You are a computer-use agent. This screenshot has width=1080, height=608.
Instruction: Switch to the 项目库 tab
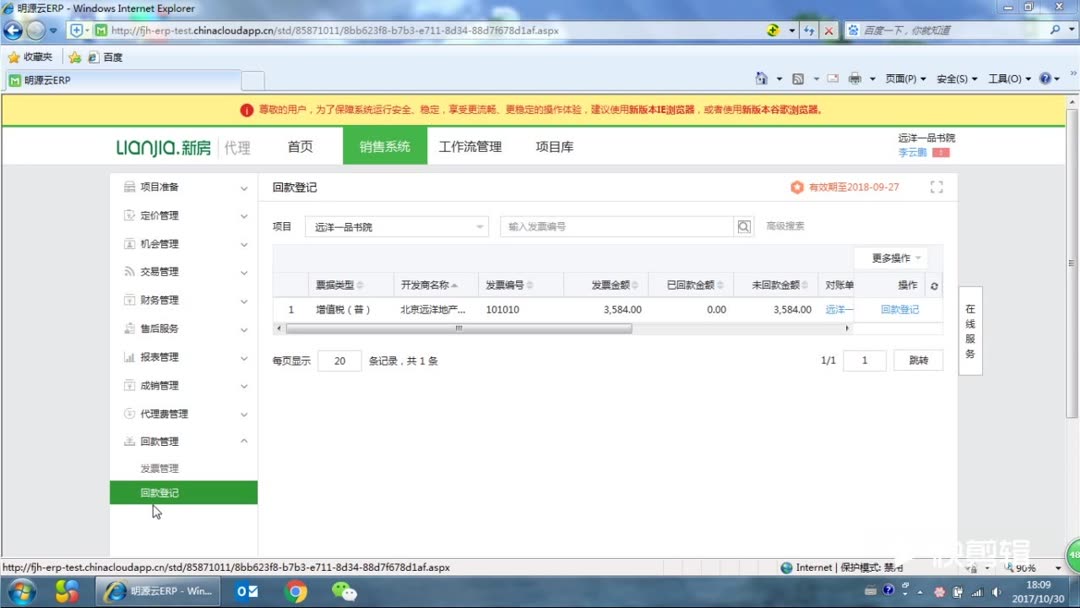(554, 146)
